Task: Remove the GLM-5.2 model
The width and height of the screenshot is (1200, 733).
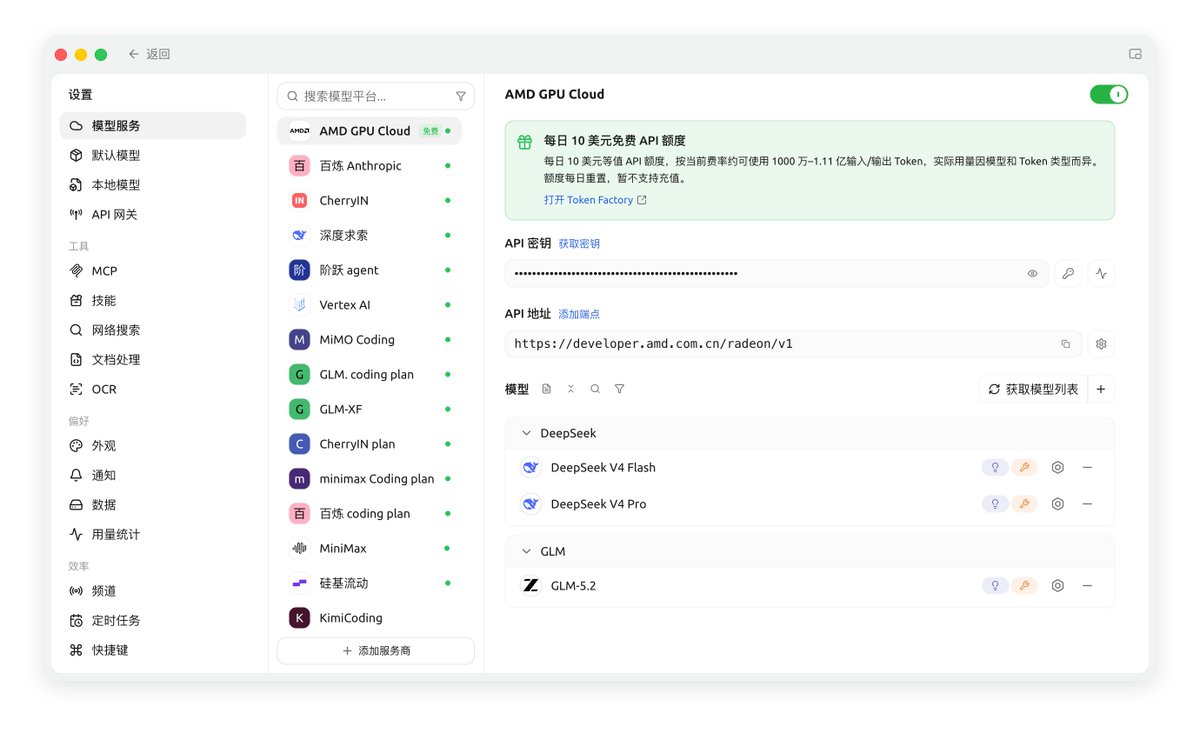Action: 1087,586
